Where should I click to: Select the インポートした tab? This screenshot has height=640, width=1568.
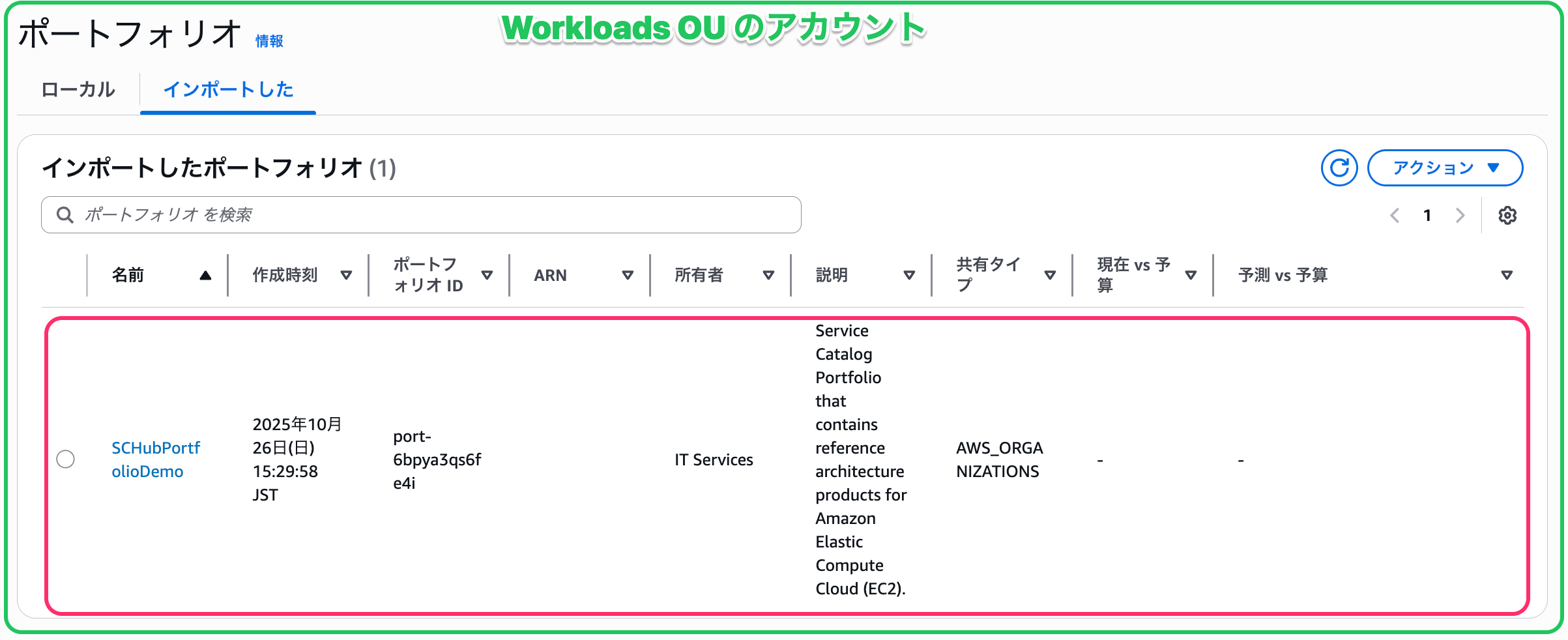tap(228, 89)
